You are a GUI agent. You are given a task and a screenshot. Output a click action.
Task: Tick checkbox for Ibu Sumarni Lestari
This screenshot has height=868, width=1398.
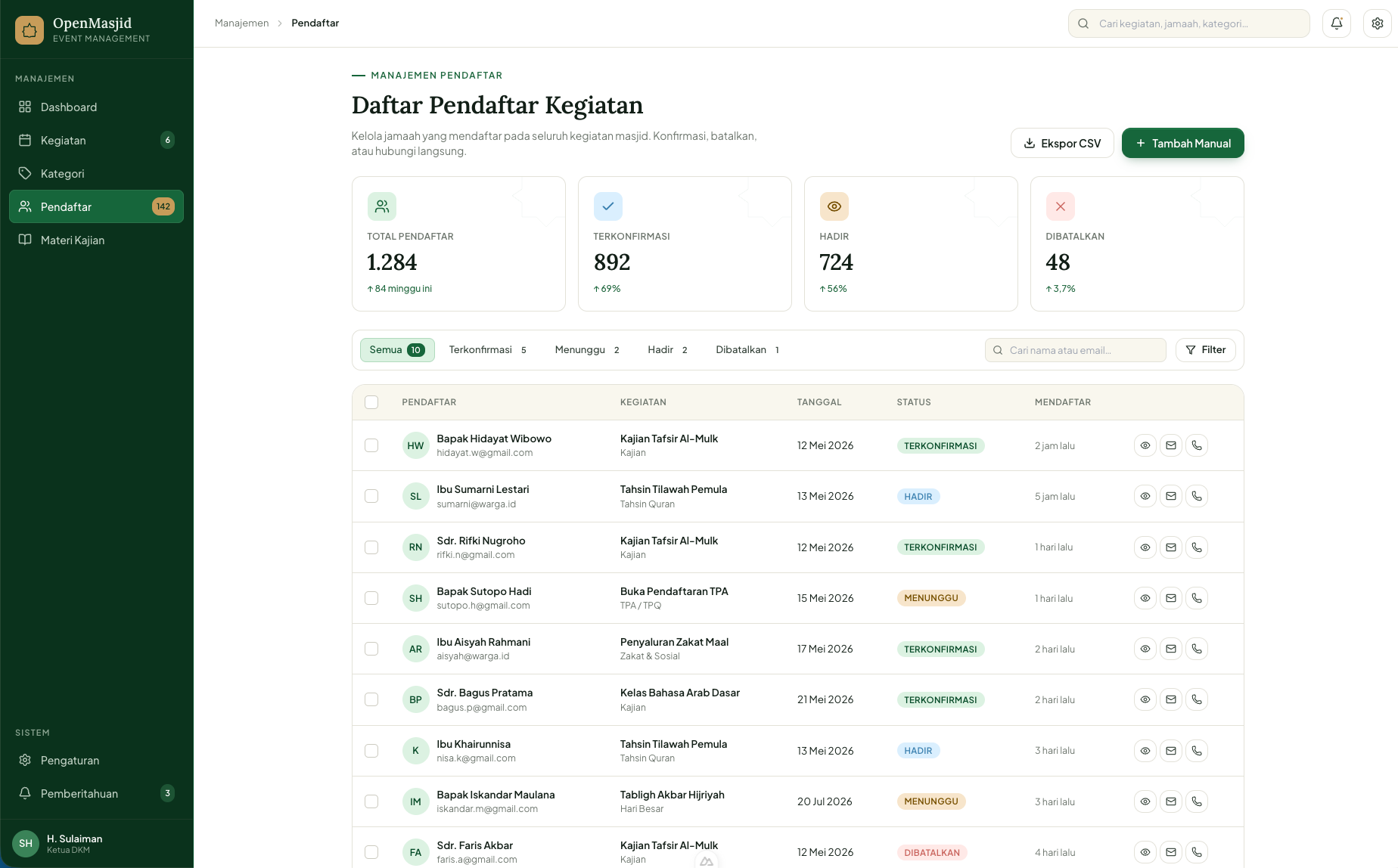371,496
